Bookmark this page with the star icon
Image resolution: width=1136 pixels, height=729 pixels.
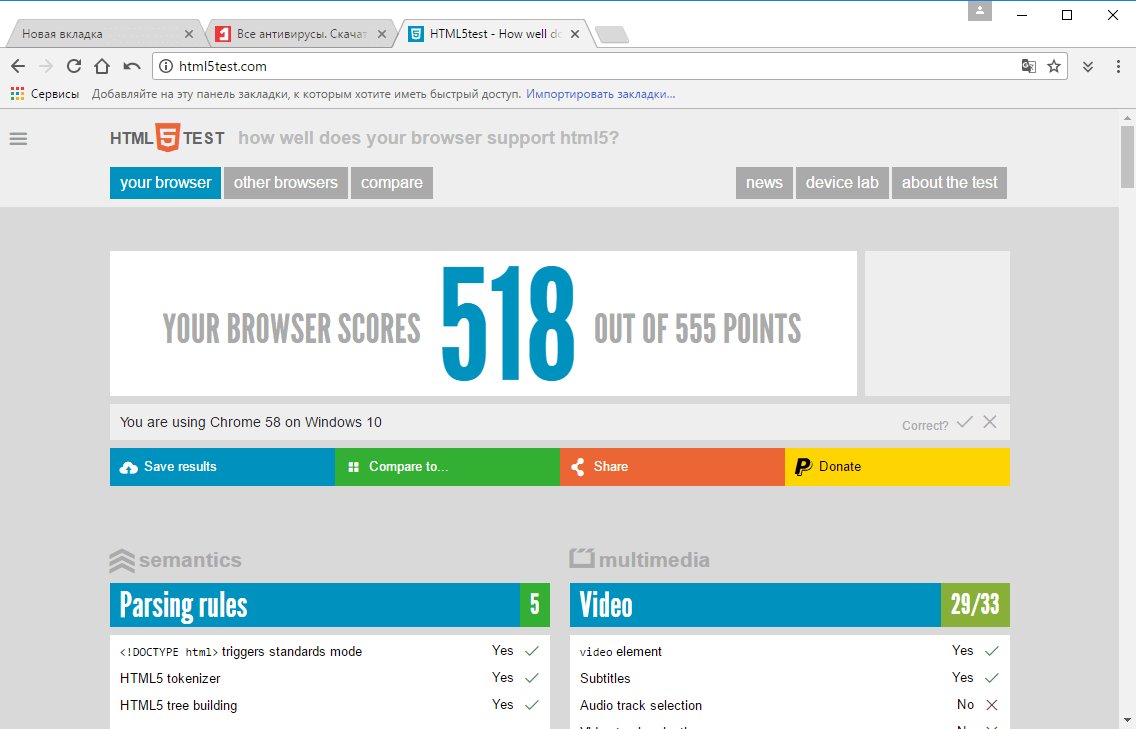click(x=1054, y=67)
